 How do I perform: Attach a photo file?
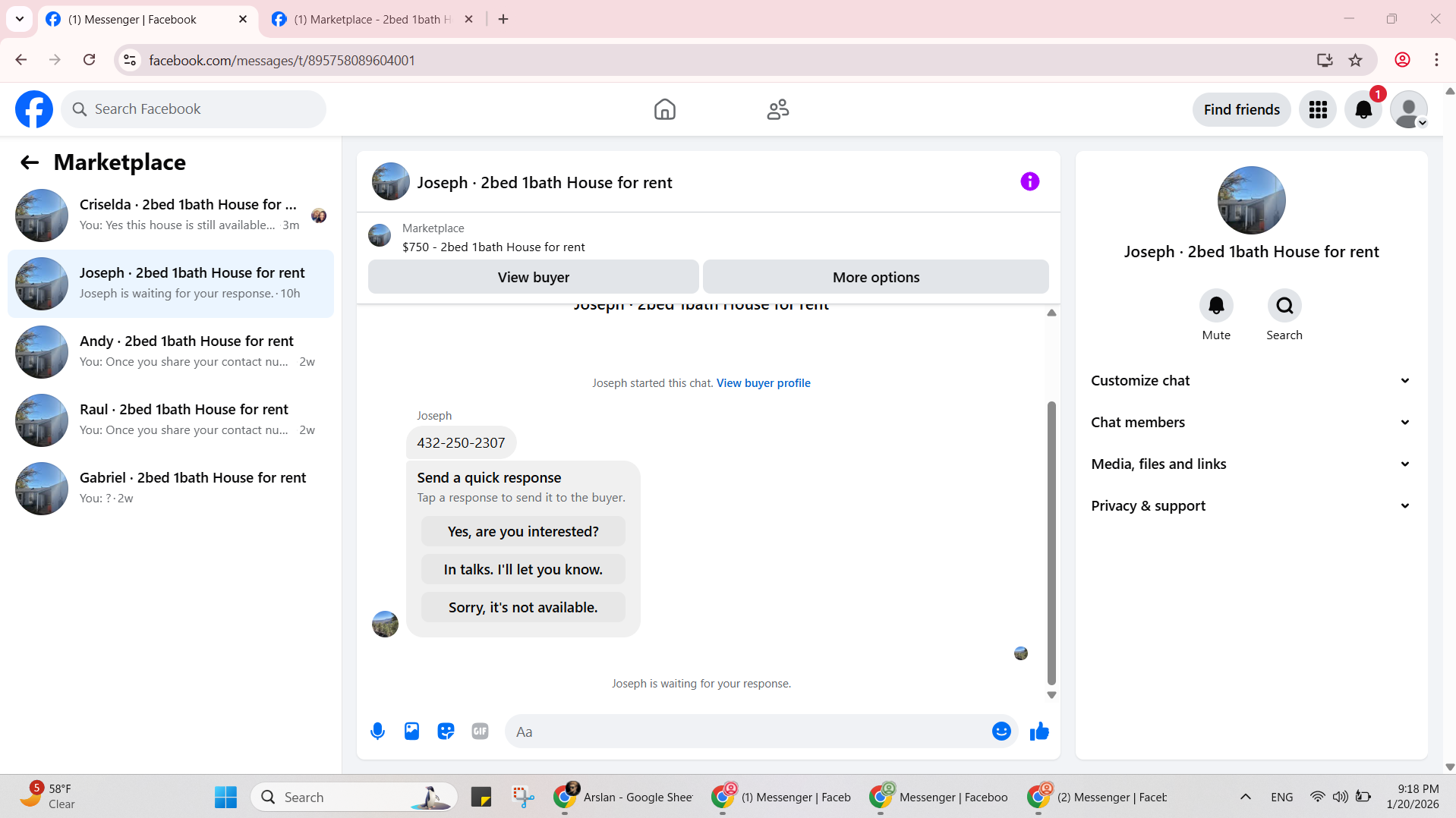pos(411,731)
